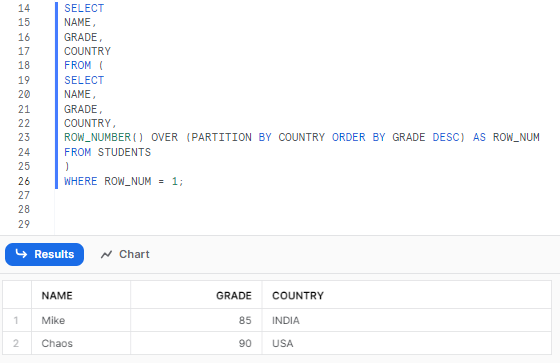Screen dimensions: 560x363
Task: Click FROM ( on line 18
Action: (84, 65)
